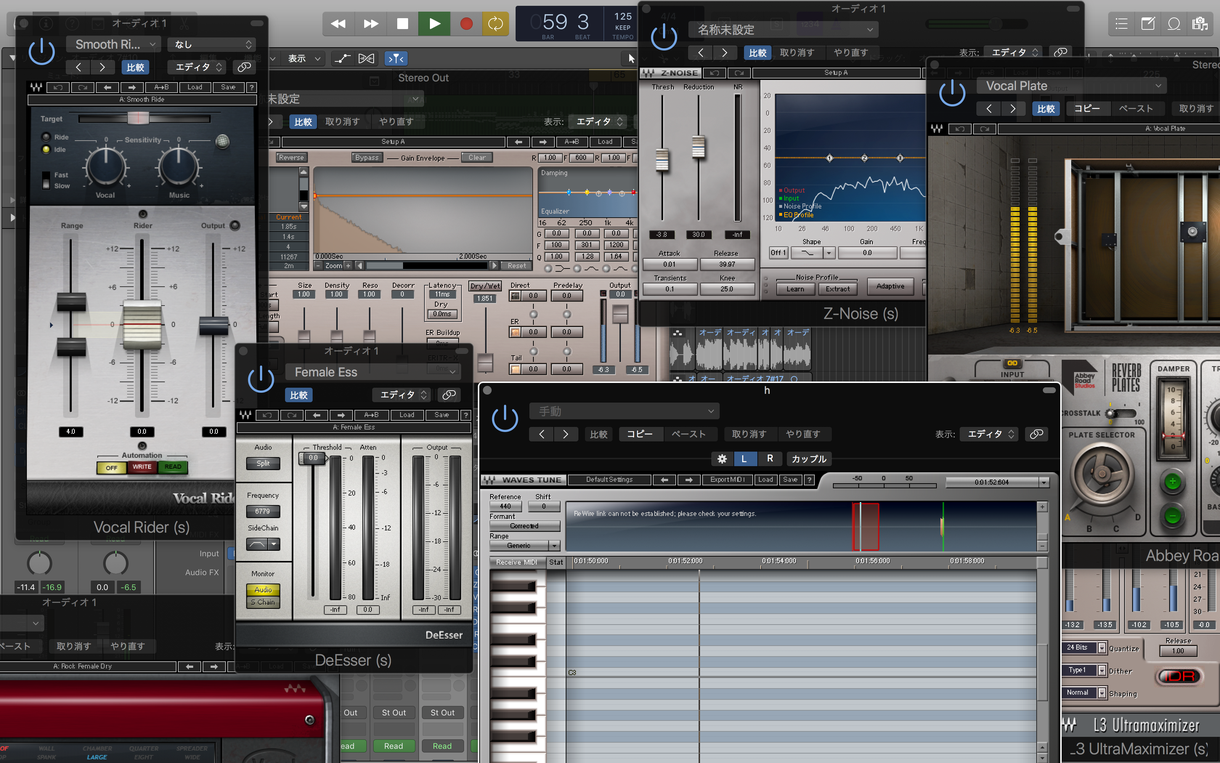Click the gear settings icon in Waves Tune

722,459
